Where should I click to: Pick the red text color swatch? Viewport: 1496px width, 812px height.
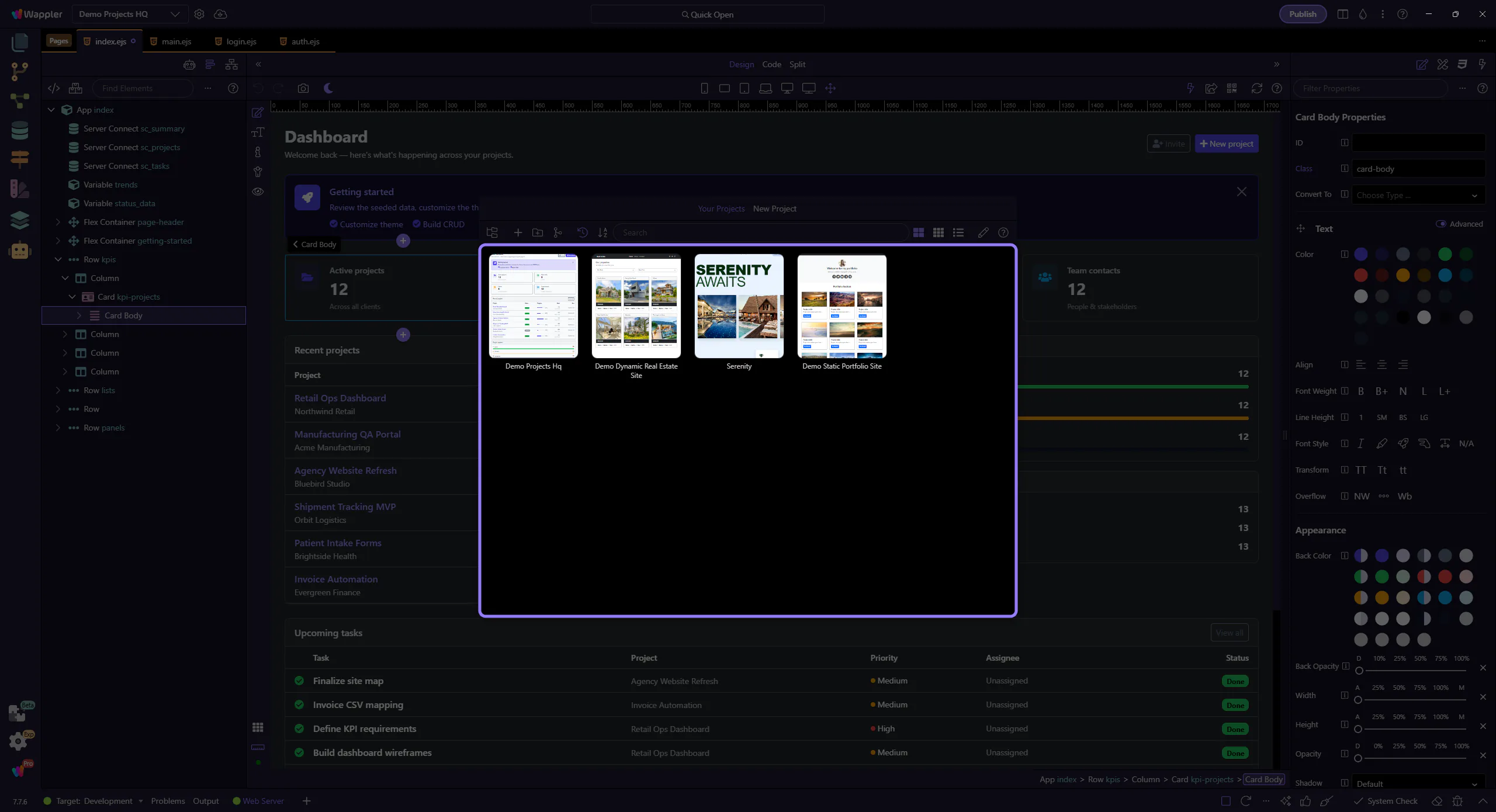[x=1360, y=275]
